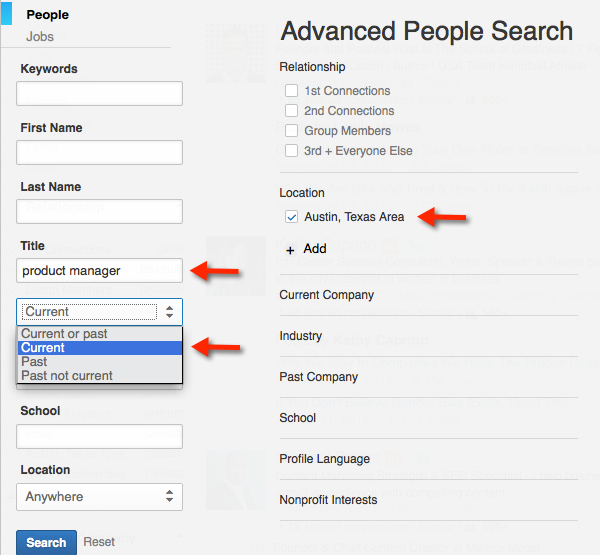Check the Group Members option
Viewport: 600px width, 555px height.
pos(292,131)
